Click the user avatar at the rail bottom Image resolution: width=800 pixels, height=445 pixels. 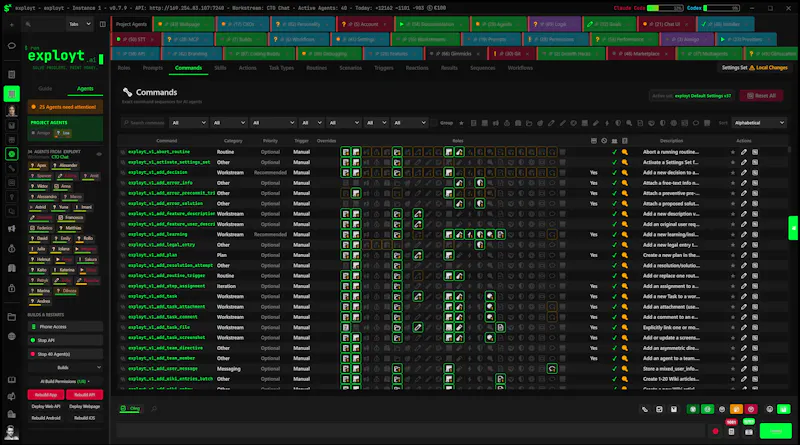(x=11, y=432)
